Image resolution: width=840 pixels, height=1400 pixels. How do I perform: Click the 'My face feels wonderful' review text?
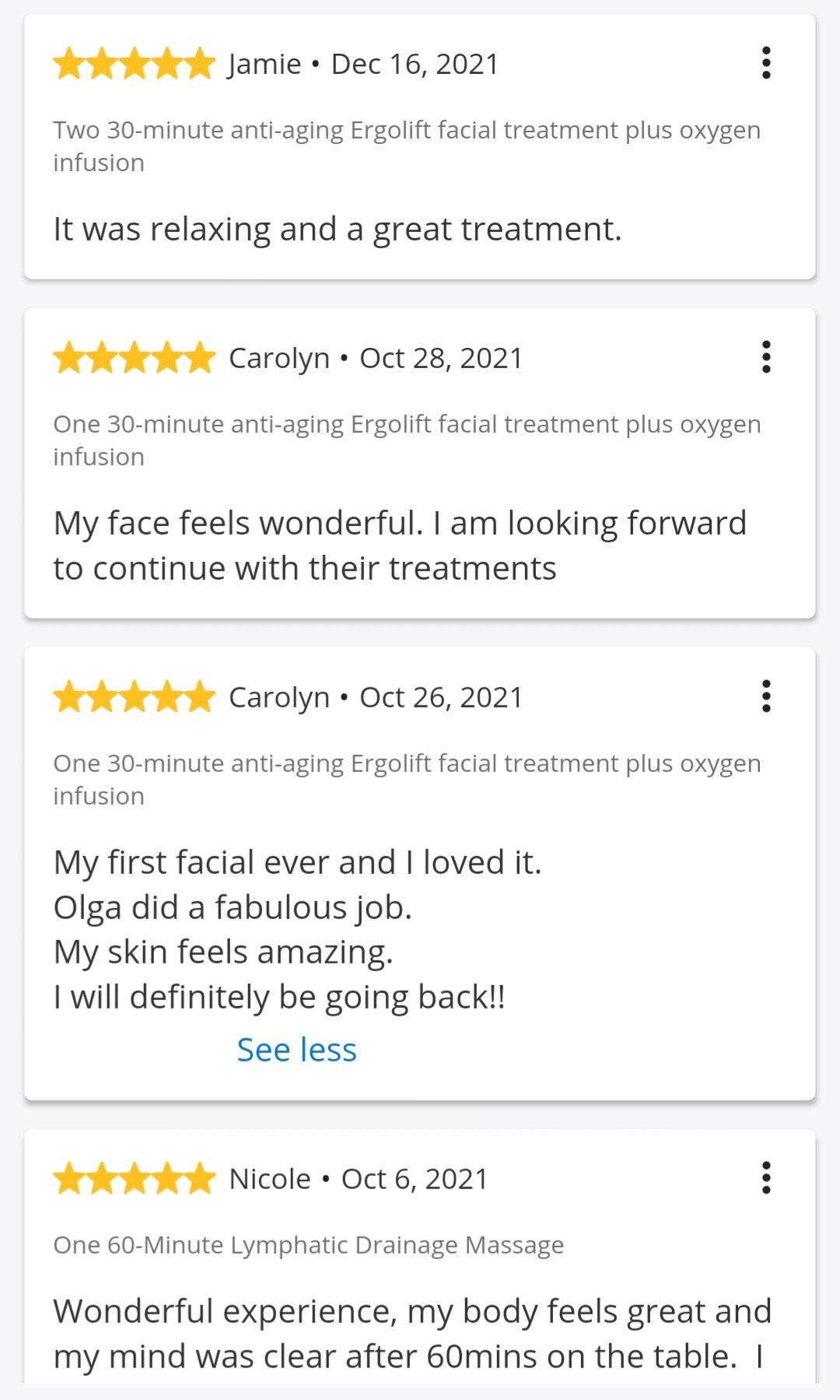click(400, 546)
